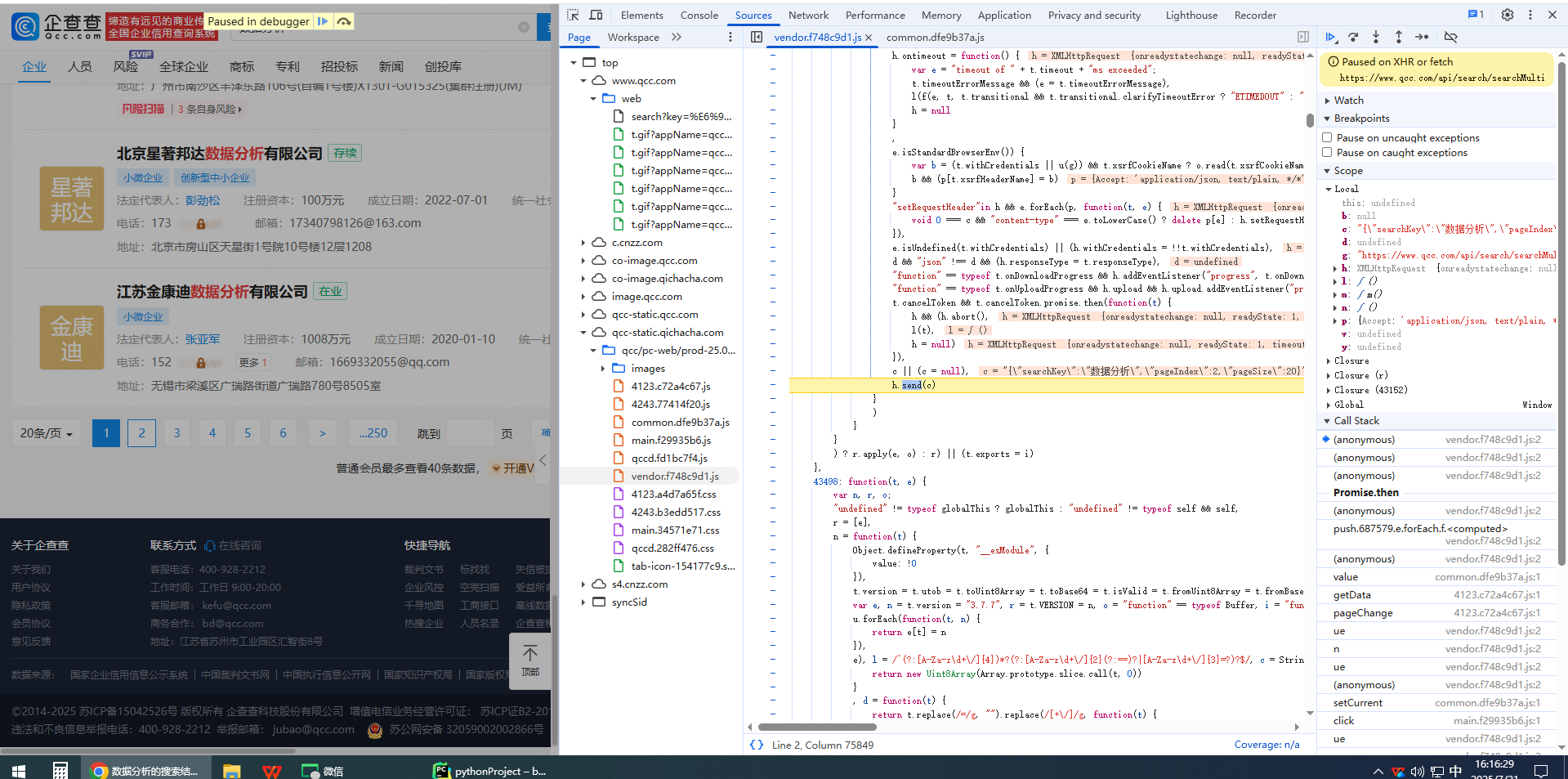The width and height of the screenshot is (1568, 779).
Task: Show more navigator tabs chevron
Action: (677, 37)
